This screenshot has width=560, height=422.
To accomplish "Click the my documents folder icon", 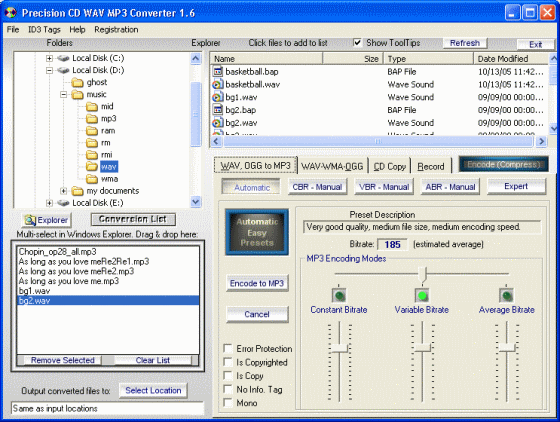I will tap(78, 191).
